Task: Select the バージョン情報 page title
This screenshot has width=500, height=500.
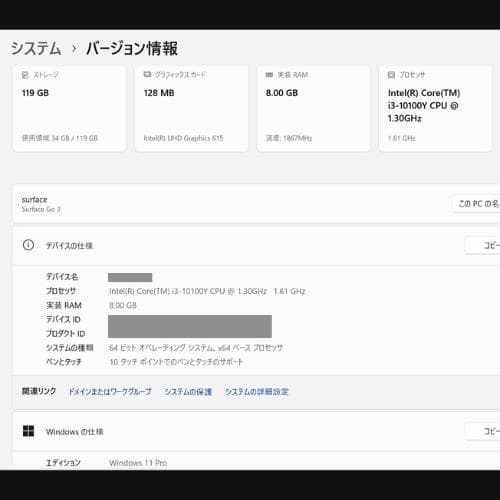Action: tap(132, 48)
